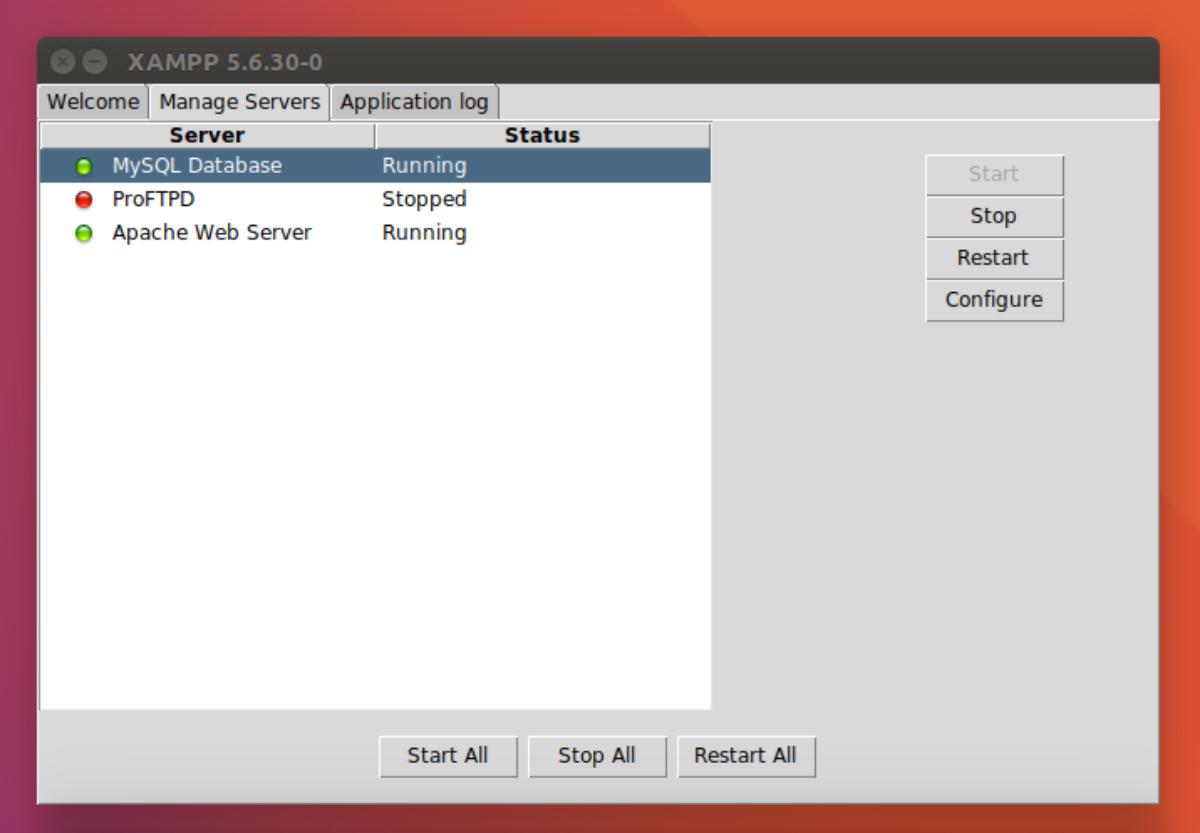Minimize the XAMPP window
The width and height of the screenshot is (1200, 833).
(94, 62)
